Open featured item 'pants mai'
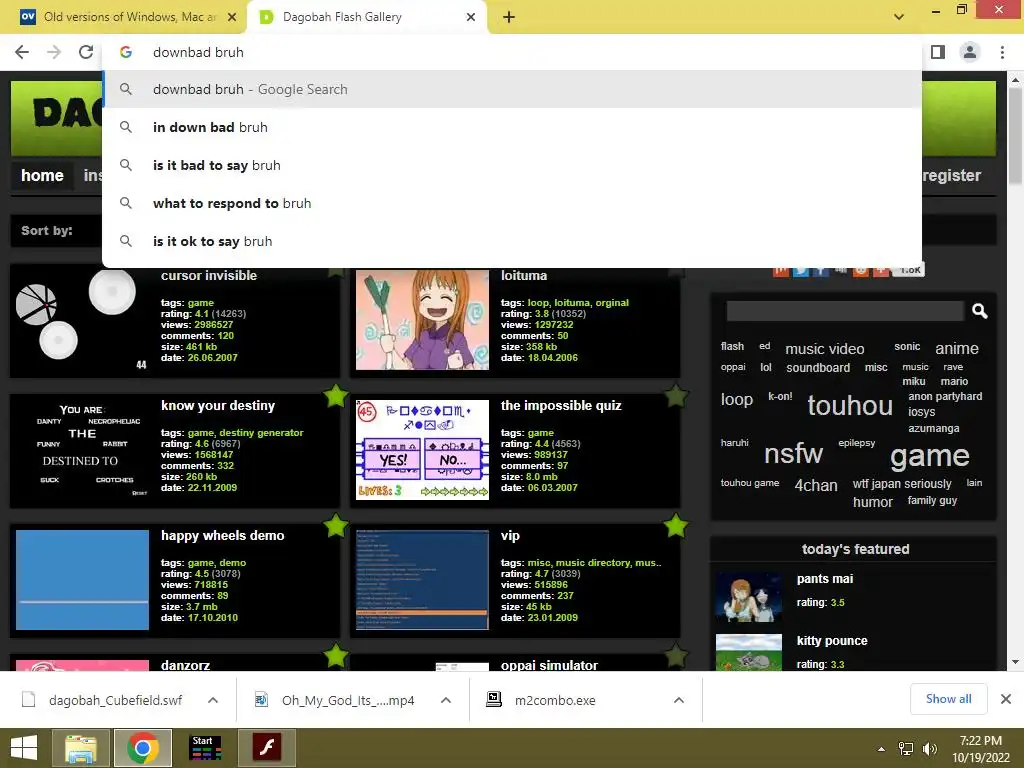 click(825, 579)
